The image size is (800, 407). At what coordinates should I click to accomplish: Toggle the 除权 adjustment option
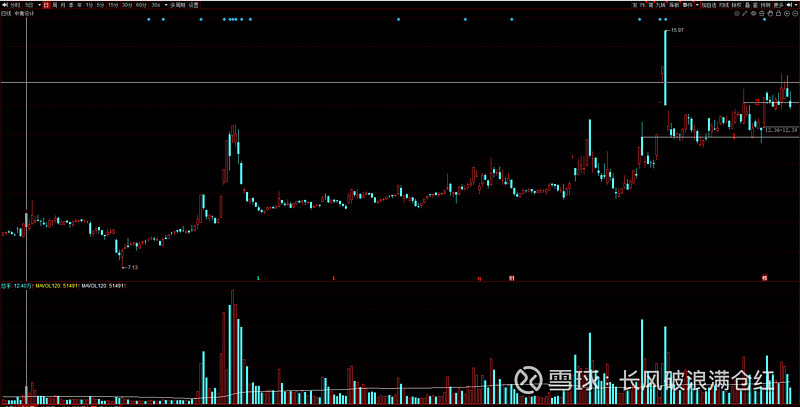point(735,5)
